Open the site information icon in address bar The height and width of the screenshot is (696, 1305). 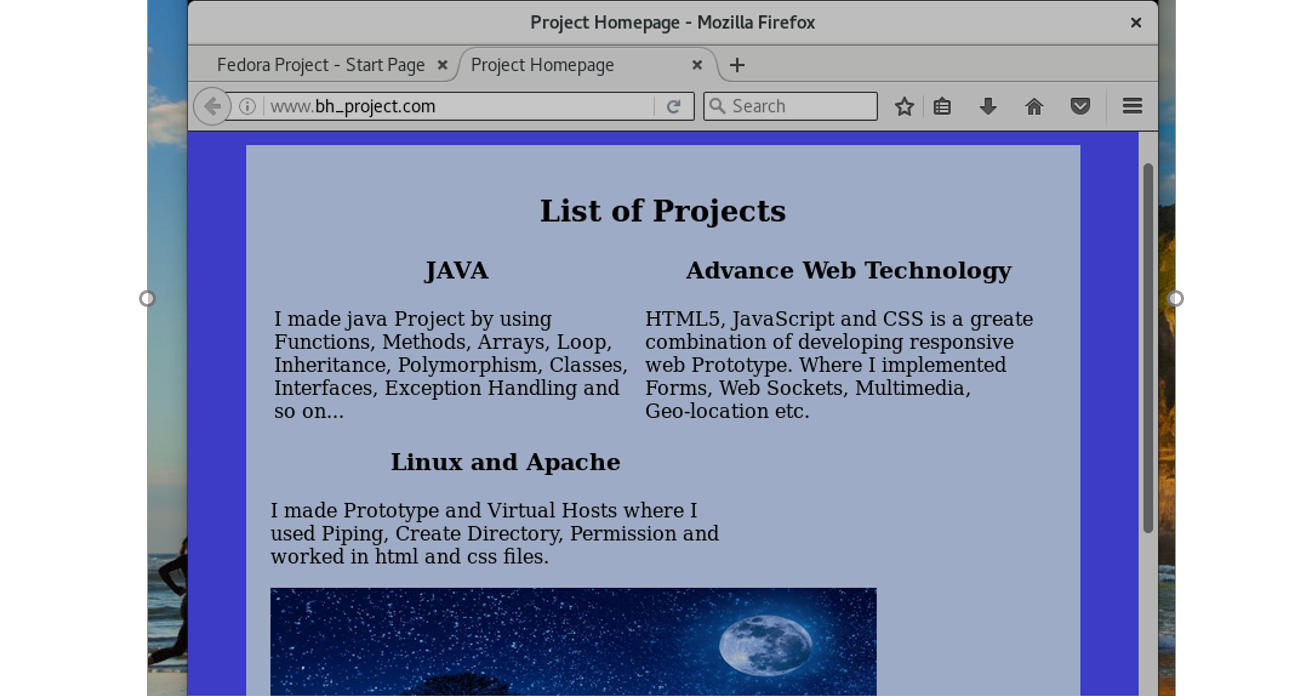click(247, 106)
